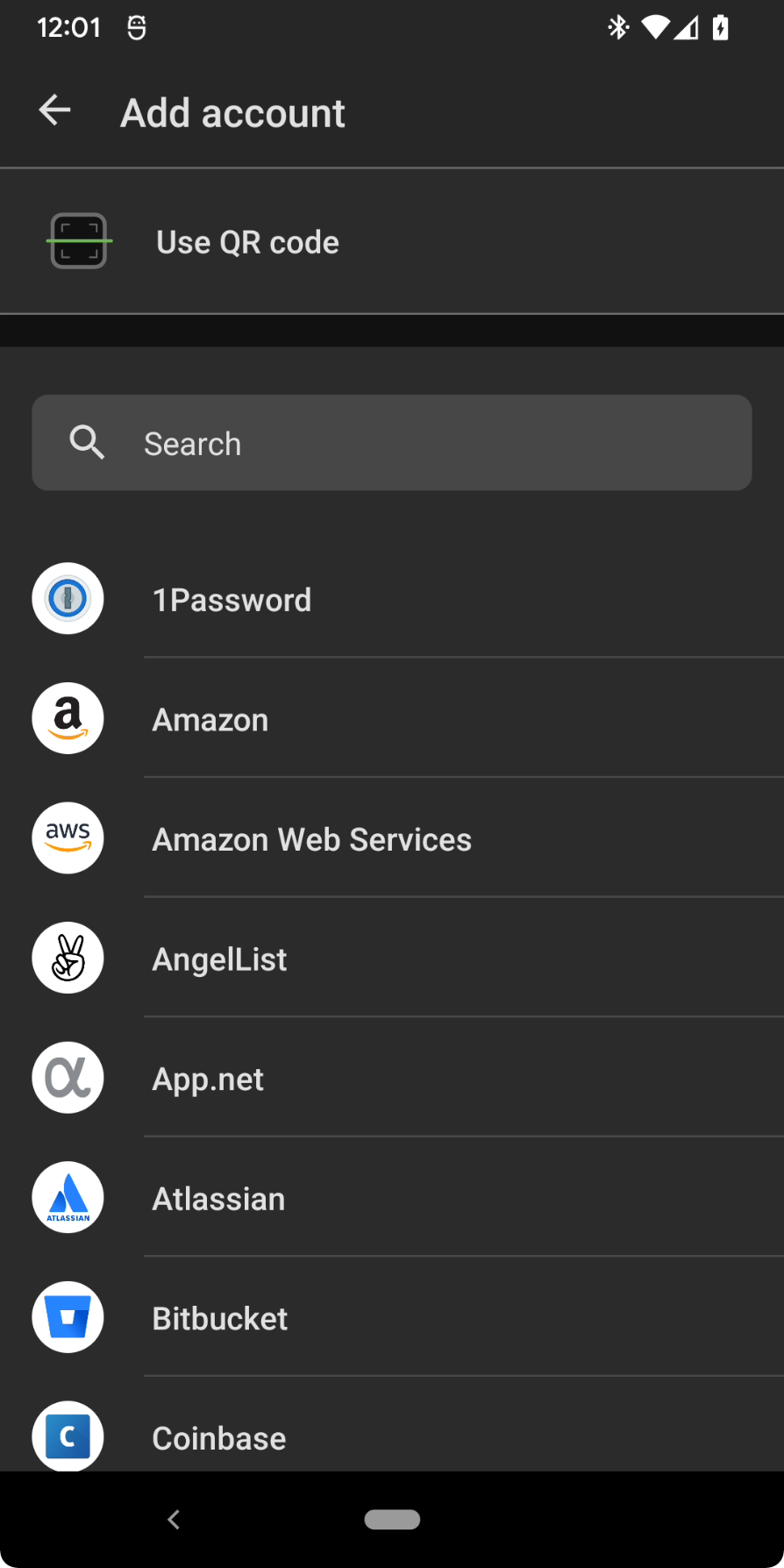
Task: Tap the Amazon logo icon
Action: 68,718
